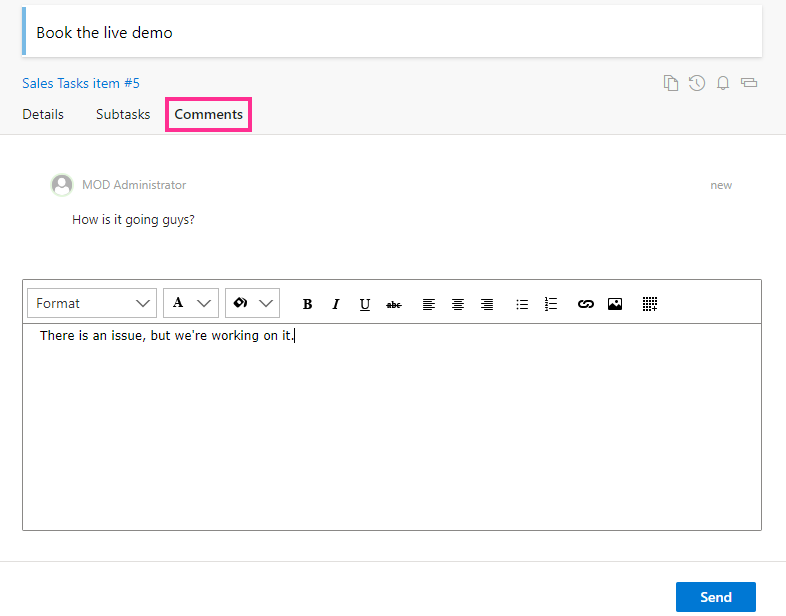Switch to the Details tab
786x616 pixels.
pyautogui.click(x=43, y=114)
